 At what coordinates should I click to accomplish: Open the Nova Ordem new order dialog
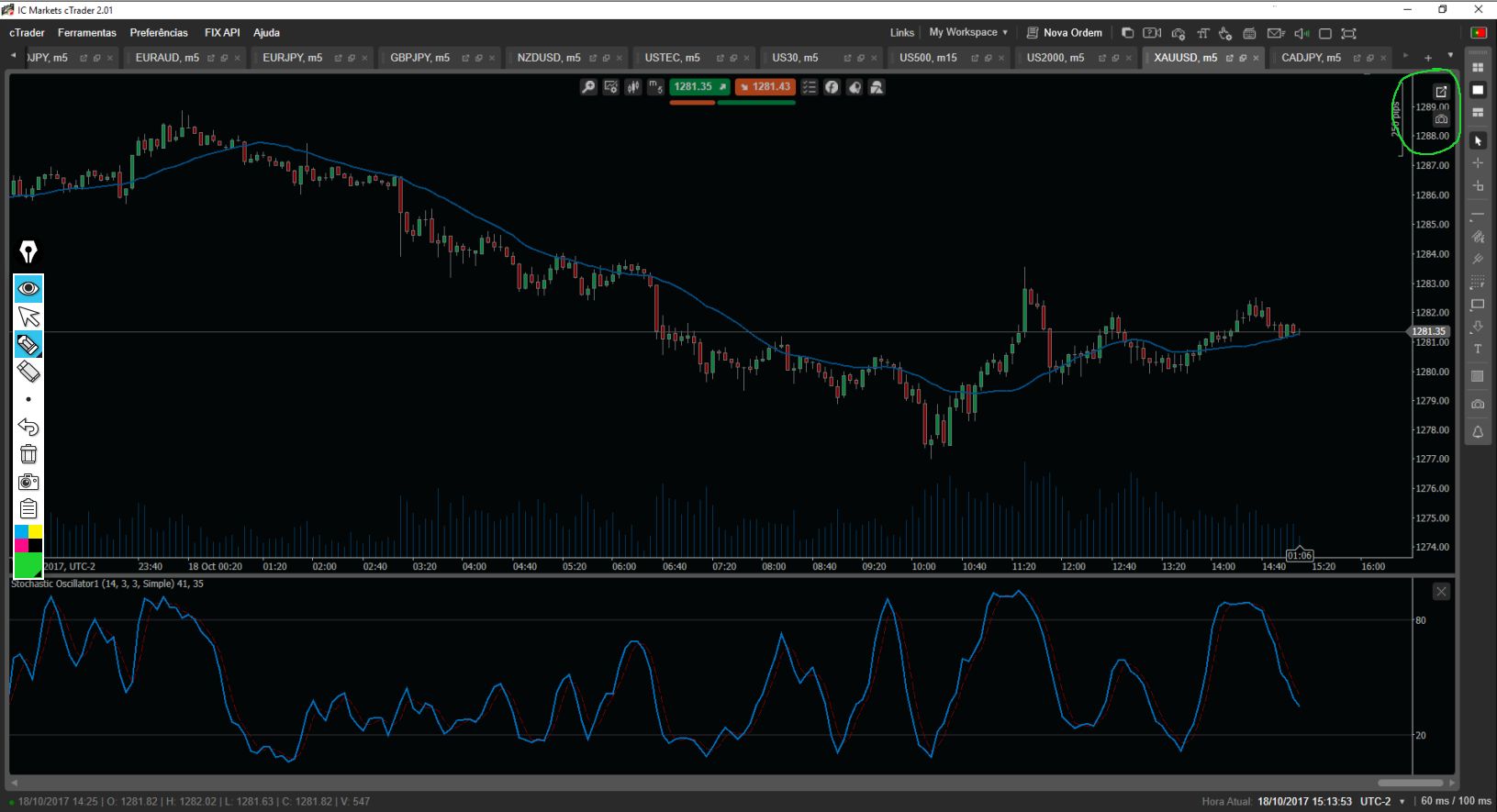click(1064, 33)
